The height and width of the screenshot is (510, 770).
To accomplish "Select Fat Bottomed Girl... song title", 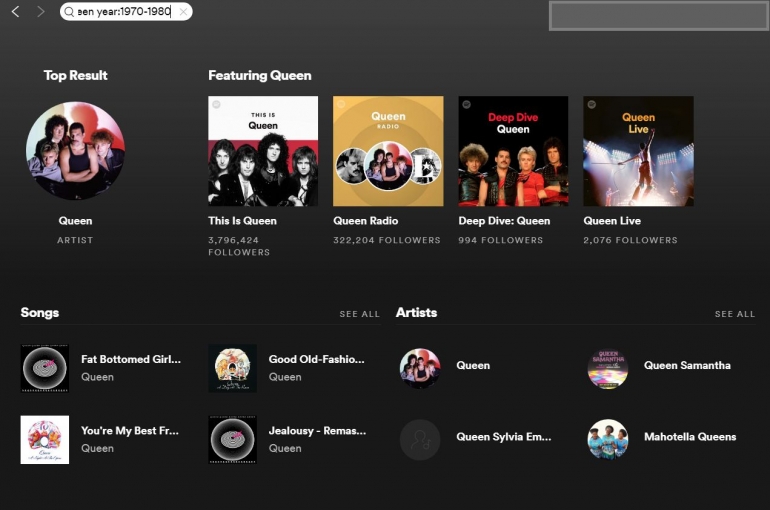I will click(131, 359).
